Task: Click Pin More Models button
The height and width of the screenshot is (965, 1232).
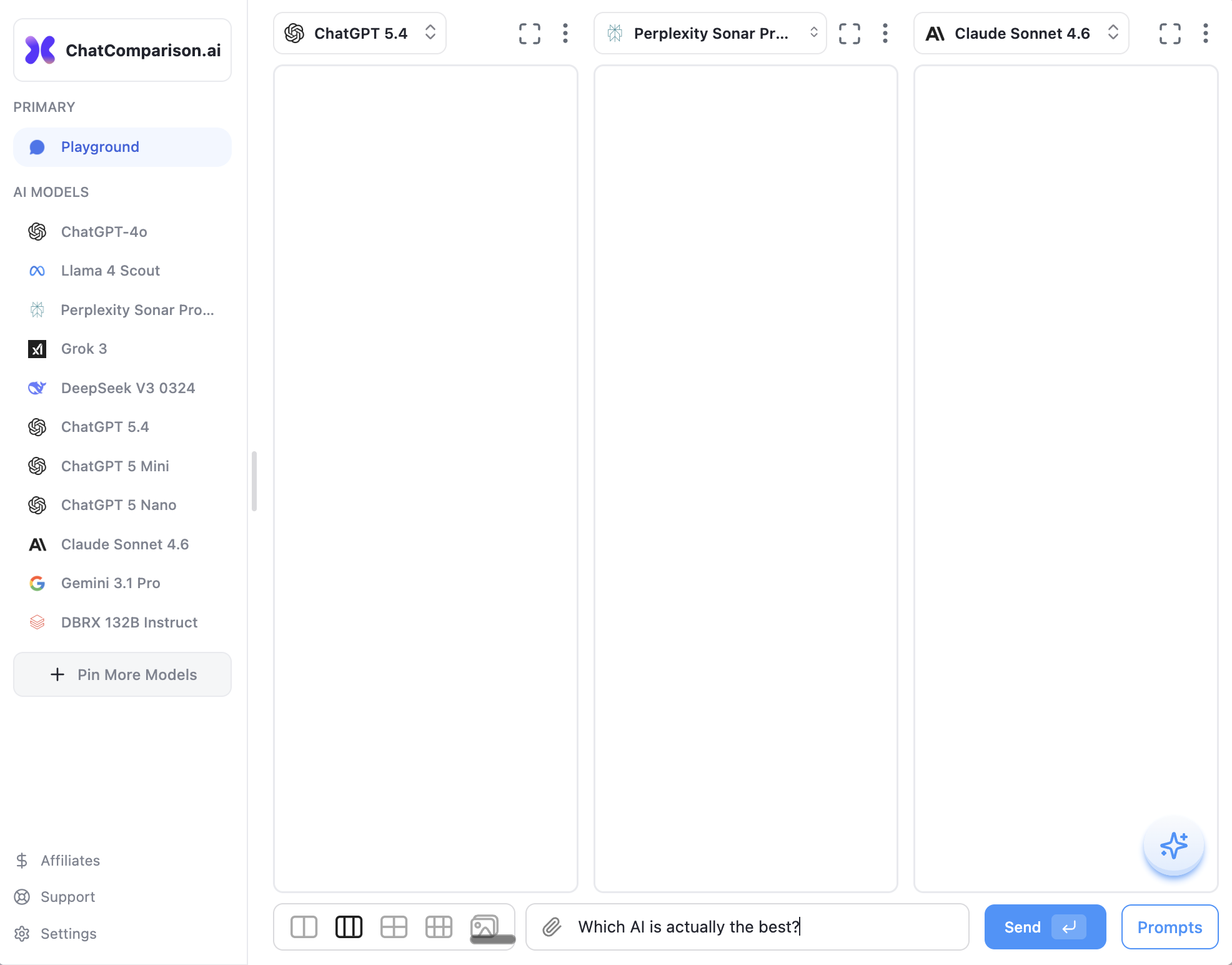Action: click(122, 674)
